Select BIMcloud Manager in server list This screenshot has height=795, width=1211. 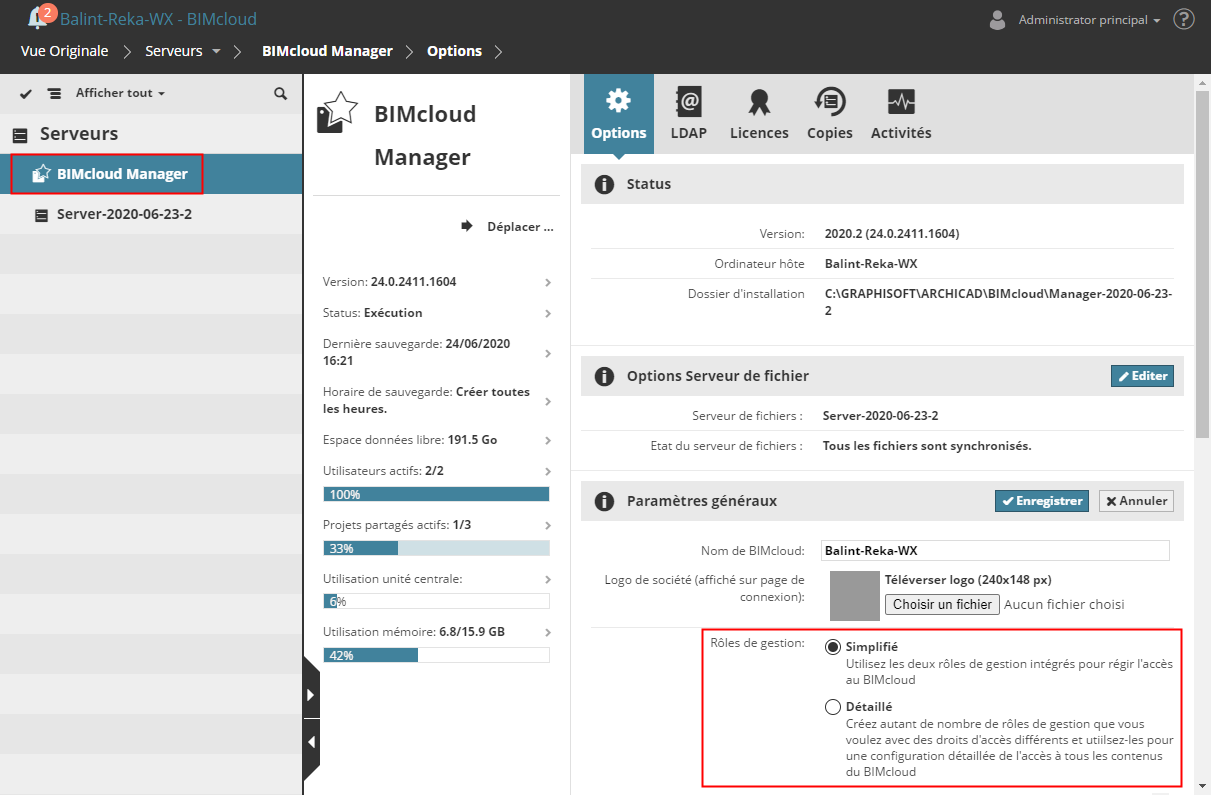[151, 174]
